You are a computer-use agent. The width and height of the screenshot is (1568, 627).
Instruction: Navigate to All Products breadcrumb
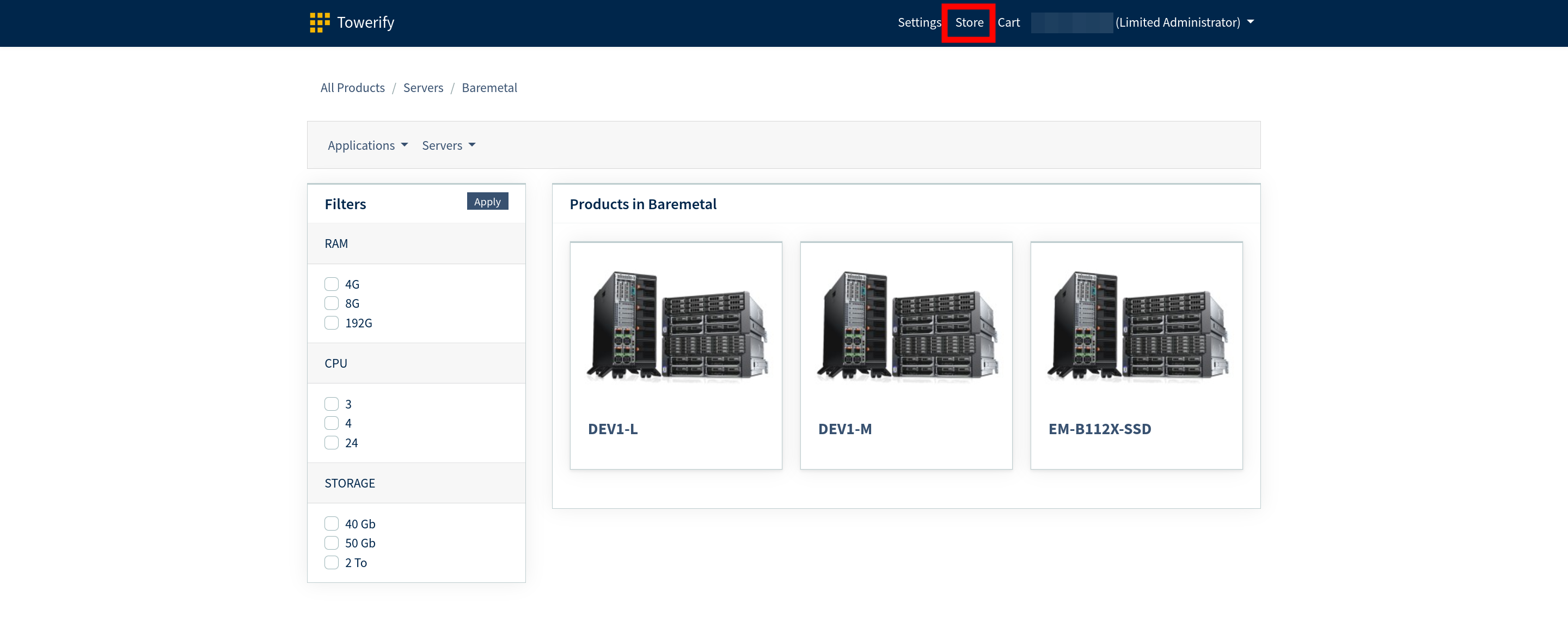pos(352,88)
